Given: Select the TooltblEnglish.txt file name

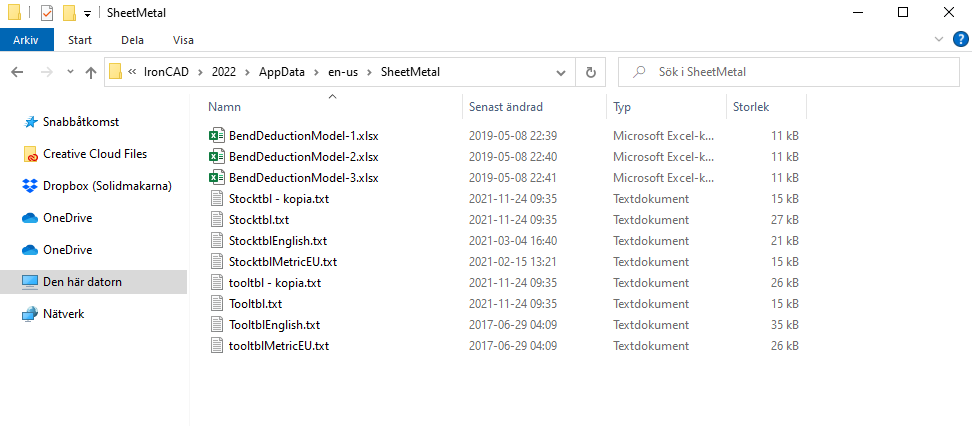Looking at the screenshot, I should pyautogui.click(x=274, y=325).
